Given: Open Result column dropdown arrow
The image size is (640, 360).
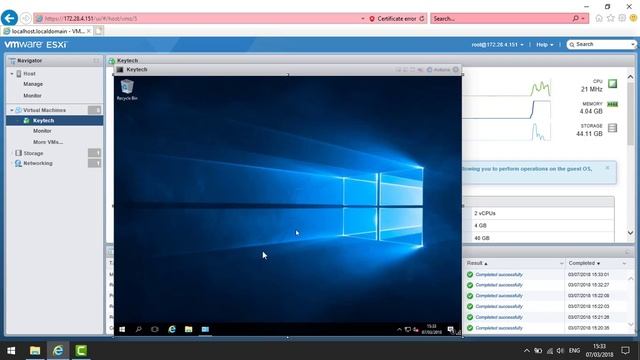Looking at the screenshot, I should [561, 264].
